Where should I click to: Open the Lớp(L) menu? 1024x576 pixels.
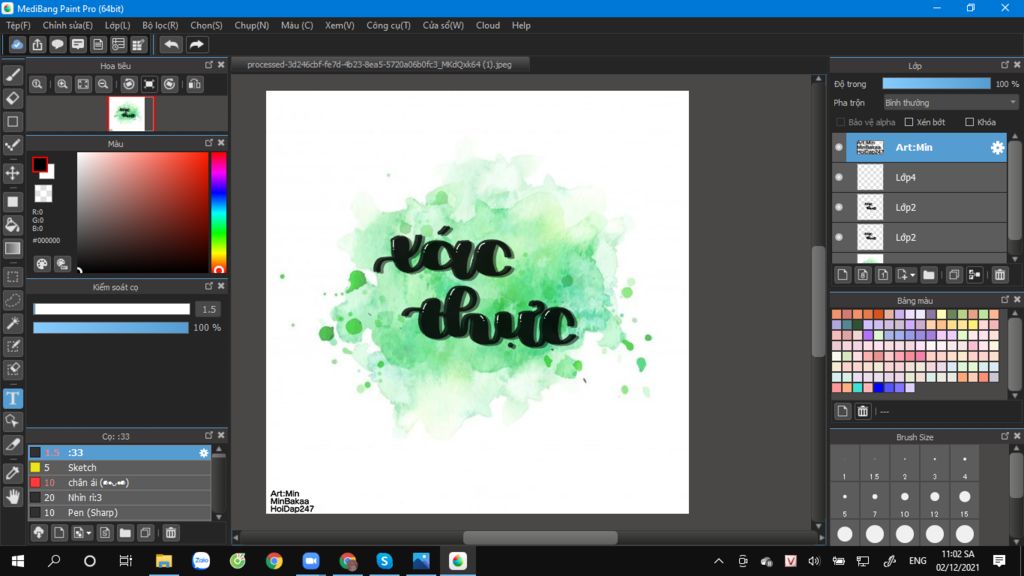pyautogui.click(x=118, y=25)
